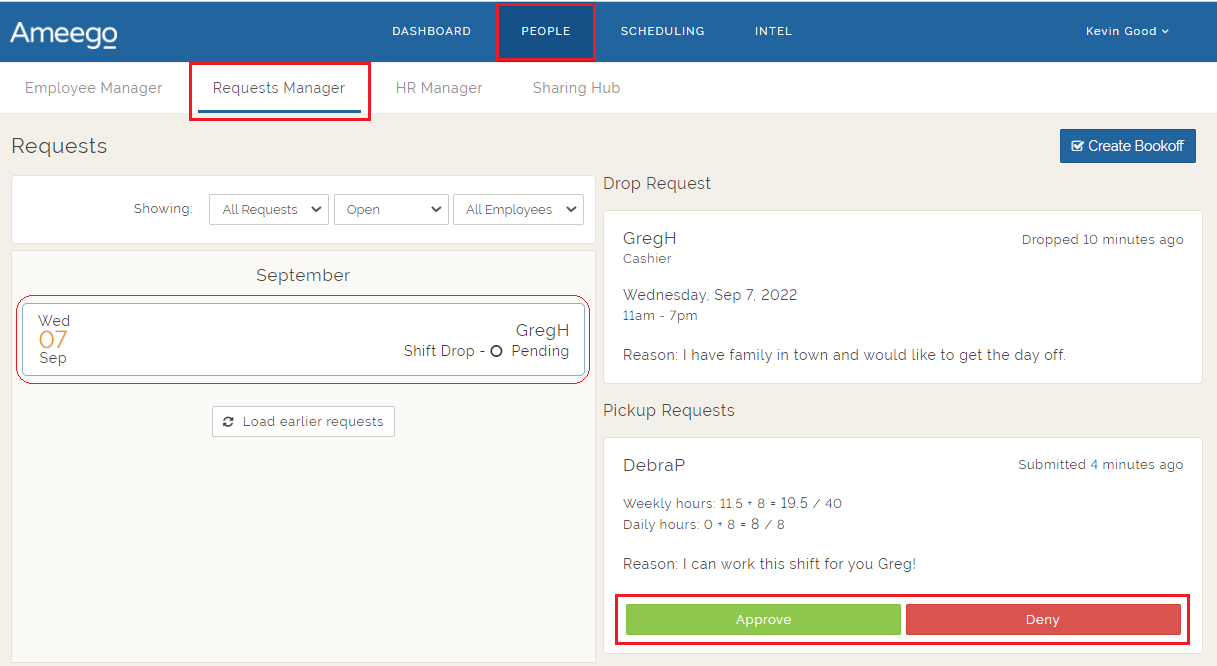Open the Open status filter dropdown
Screen dimensions: 1217x666
coord(391,209)
